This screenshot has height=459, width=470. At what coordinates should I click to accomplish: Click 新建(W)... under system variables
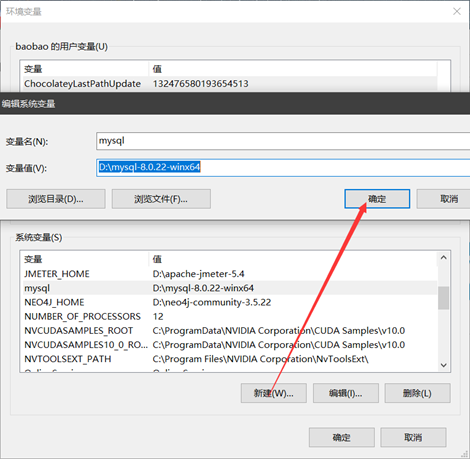(x=274, y=393)
